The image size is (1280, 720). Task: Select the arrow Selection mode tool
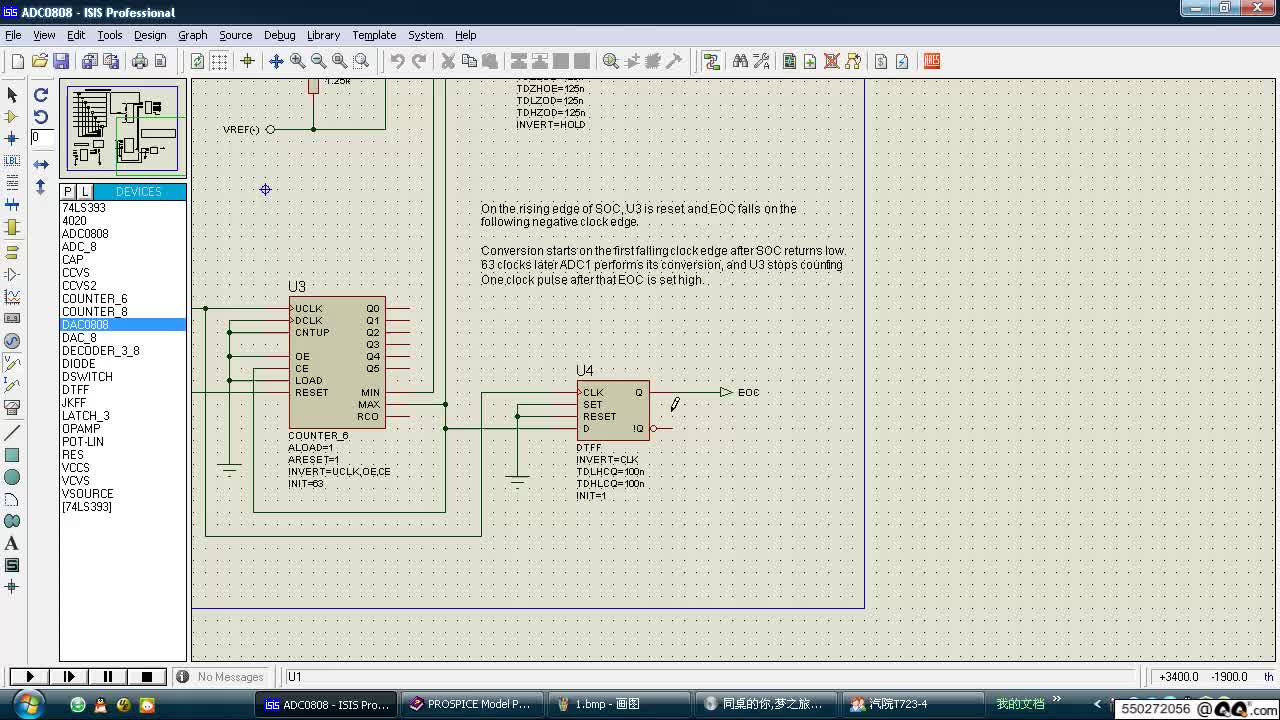[x=12, y=95]
